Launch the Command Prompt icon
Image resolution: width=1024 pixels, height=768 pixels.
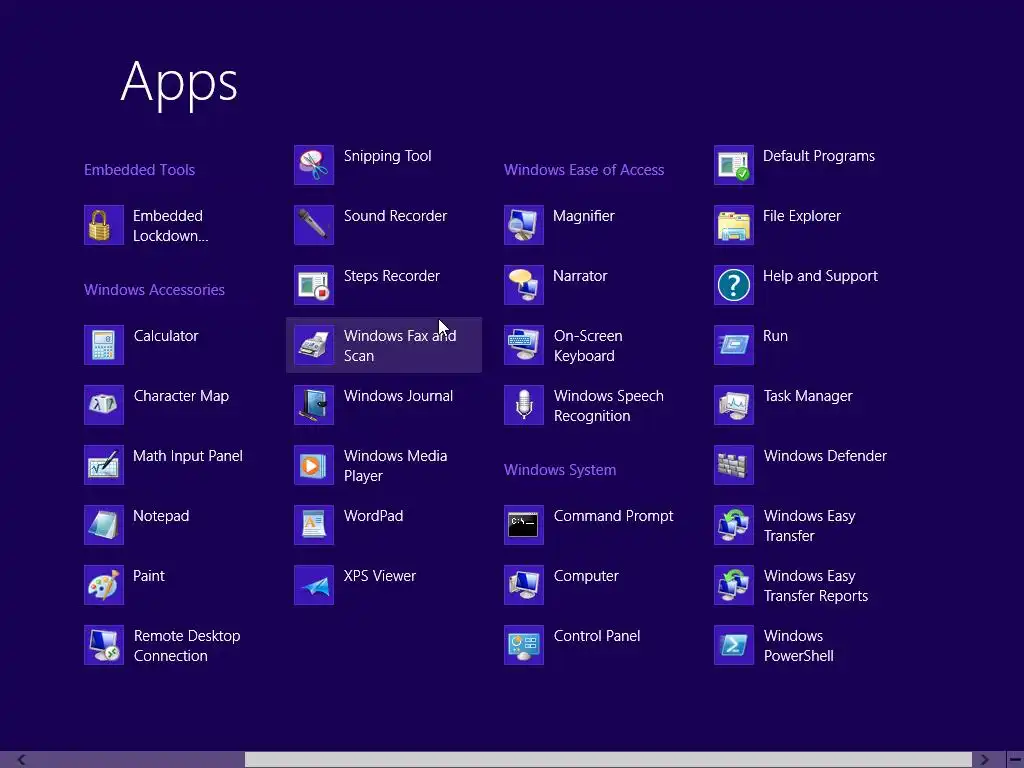click(524, 525)
